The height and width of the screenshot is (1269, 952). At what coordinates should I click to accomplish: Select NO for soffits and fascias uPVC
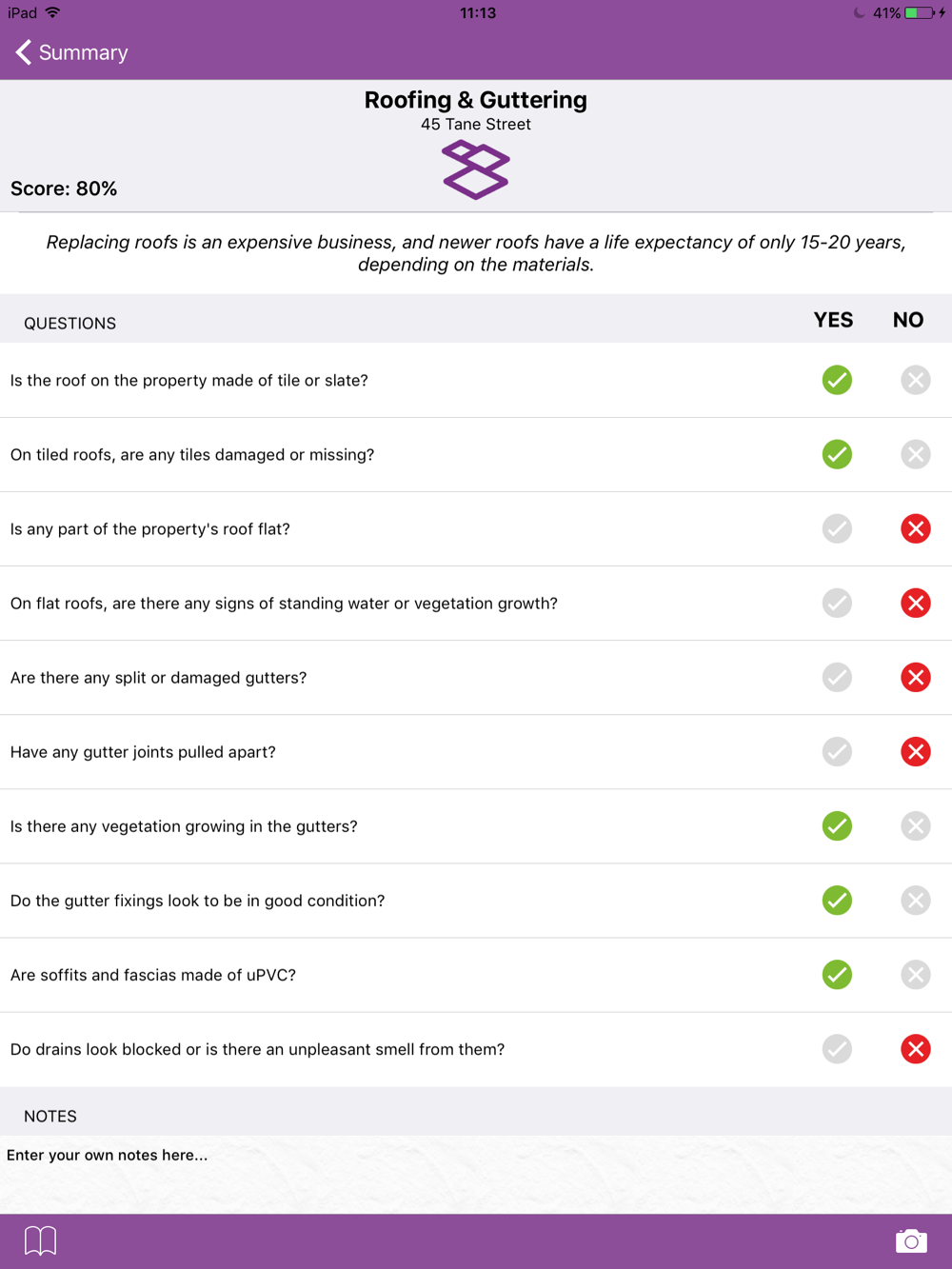click(x=915, y=974)
